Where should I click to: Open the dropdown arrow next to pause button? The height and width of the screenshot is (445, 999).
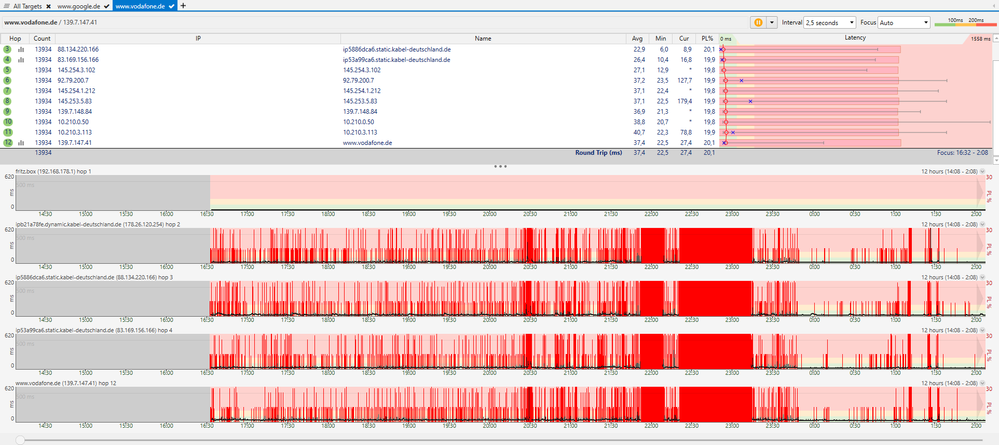click(771, 21)
